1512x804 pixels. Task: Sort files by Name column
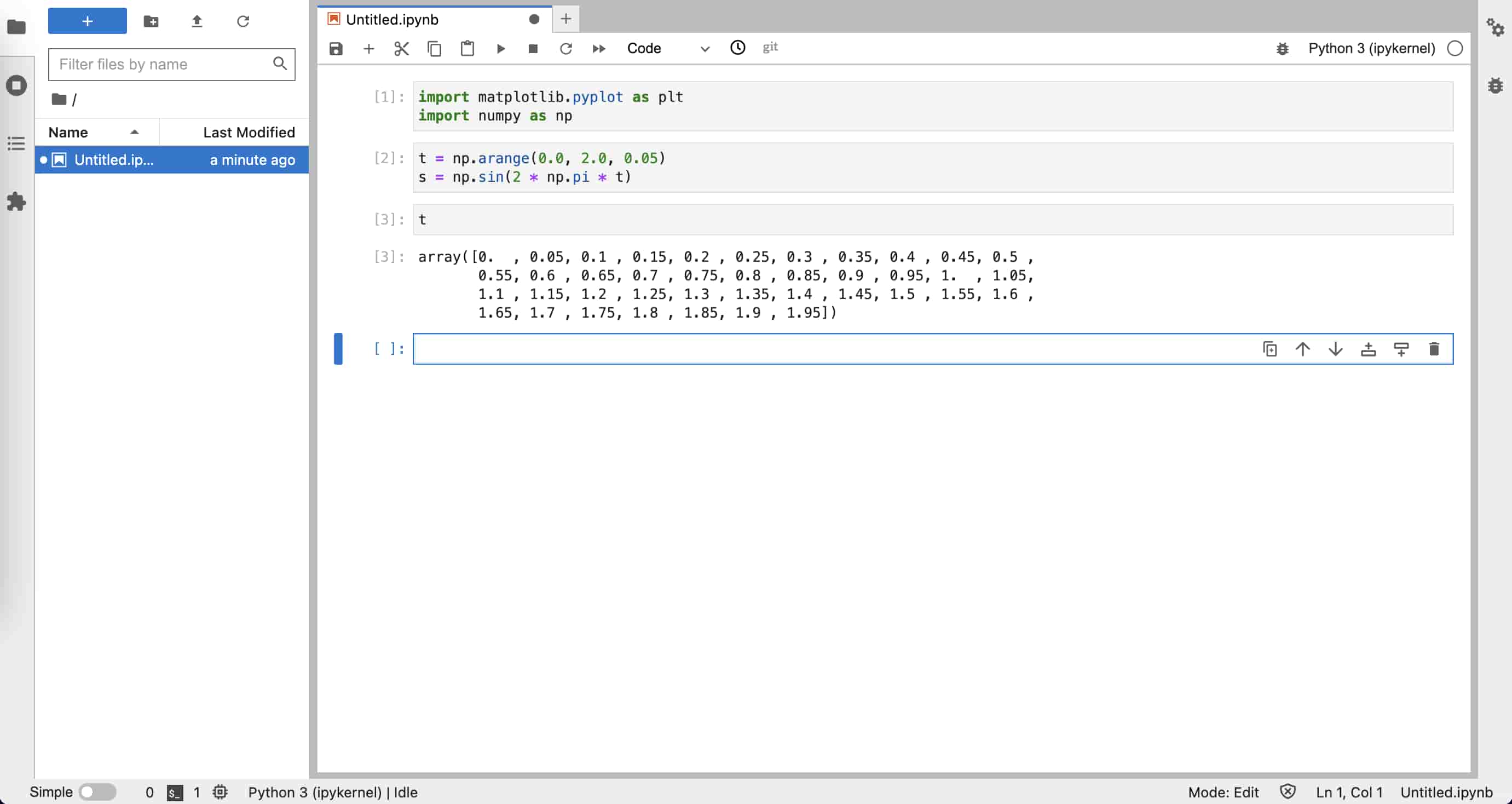coord(97,132)
